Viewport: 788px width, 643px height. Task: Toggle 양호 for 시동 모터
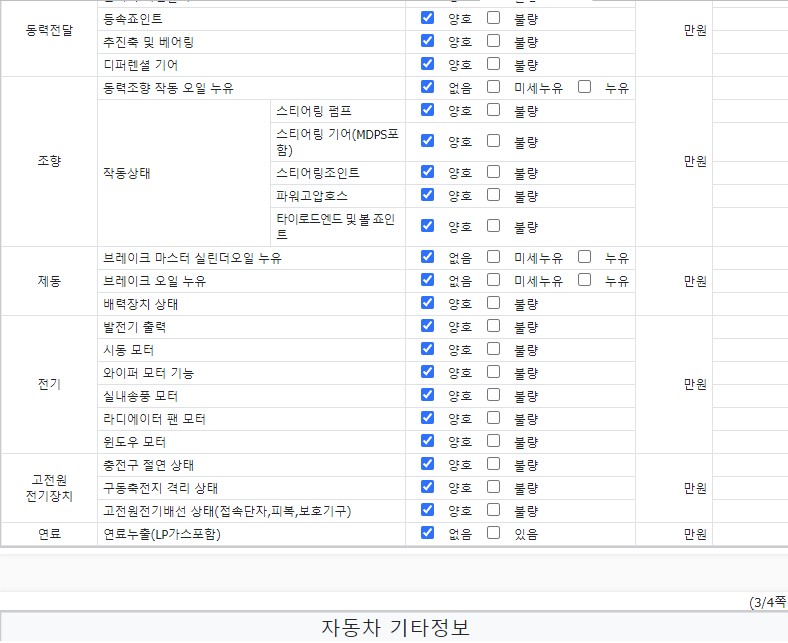(428, 349)
